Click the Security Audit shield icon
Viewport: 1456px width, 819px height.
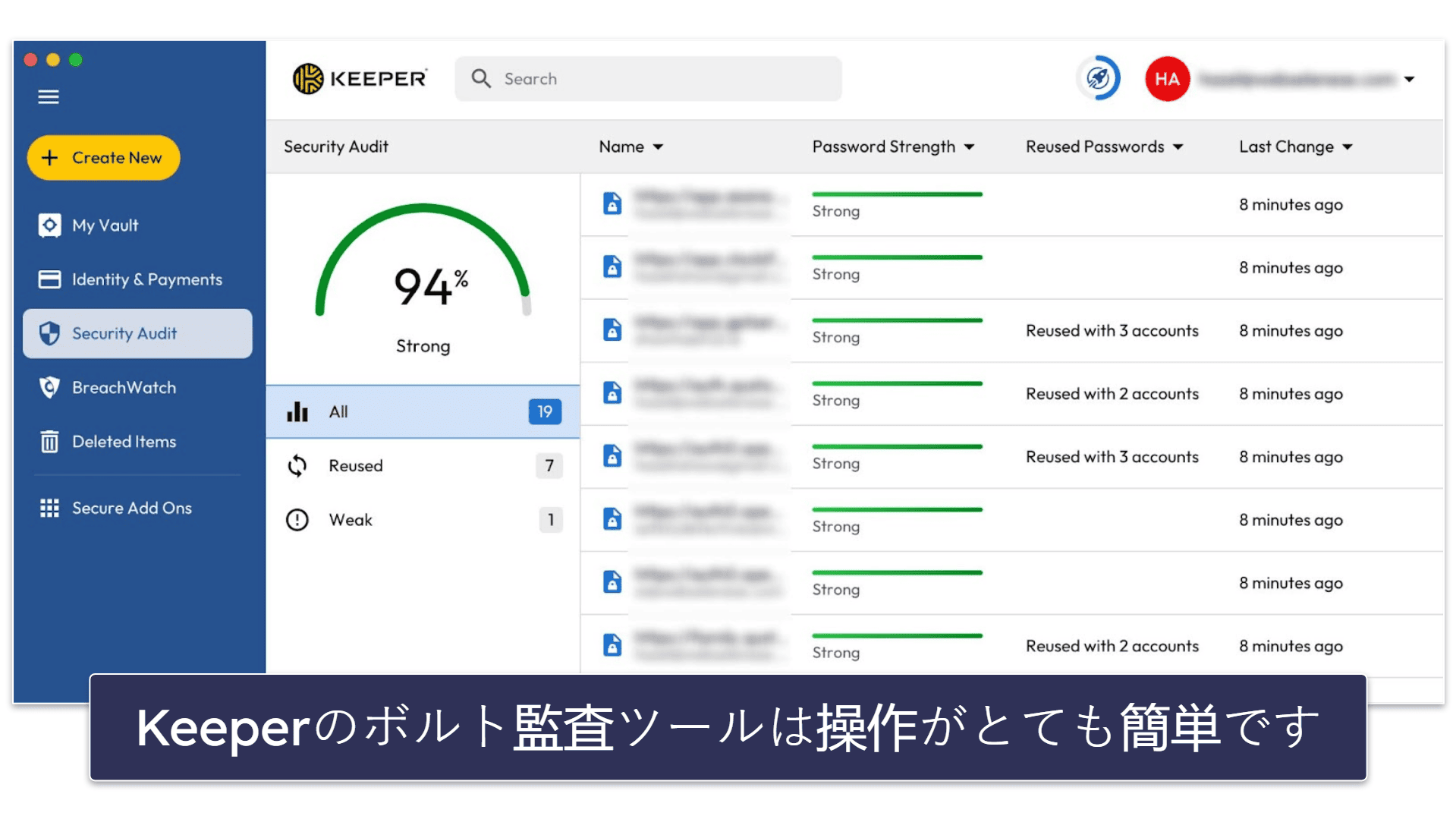49,333
